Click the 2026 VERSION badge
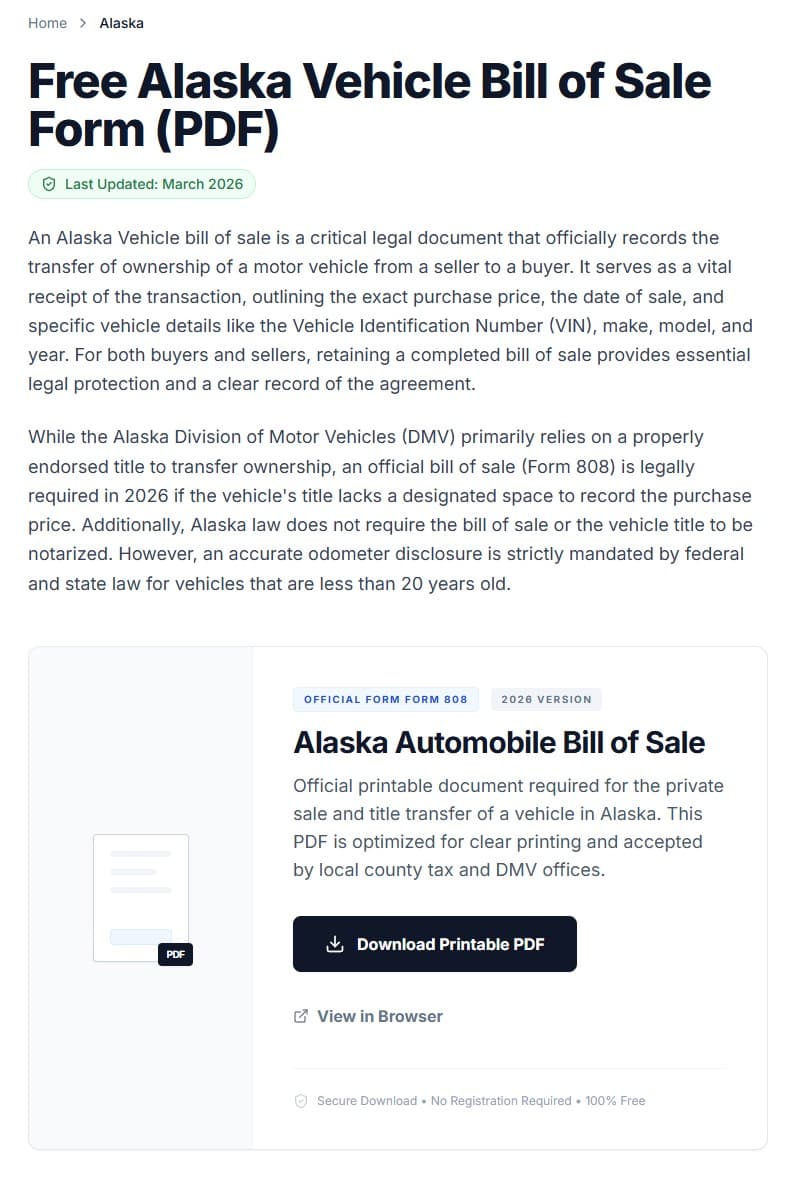 [546, 699]
